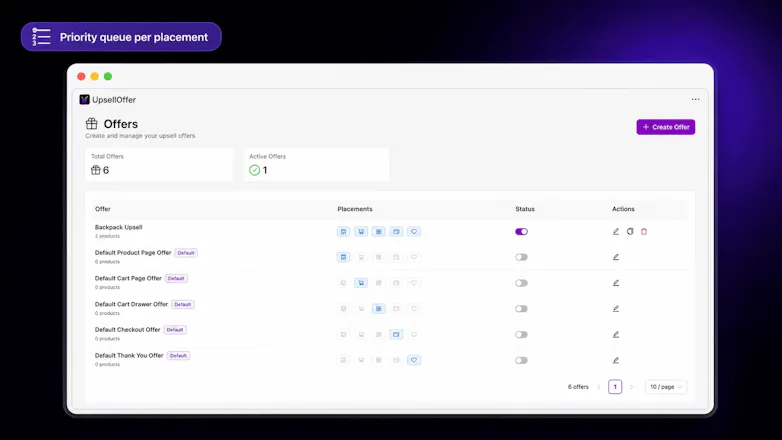Viewport: 782px width, 440px height.
Task: Edit the Default Thank You Offer
Action: tap(616, 360)
